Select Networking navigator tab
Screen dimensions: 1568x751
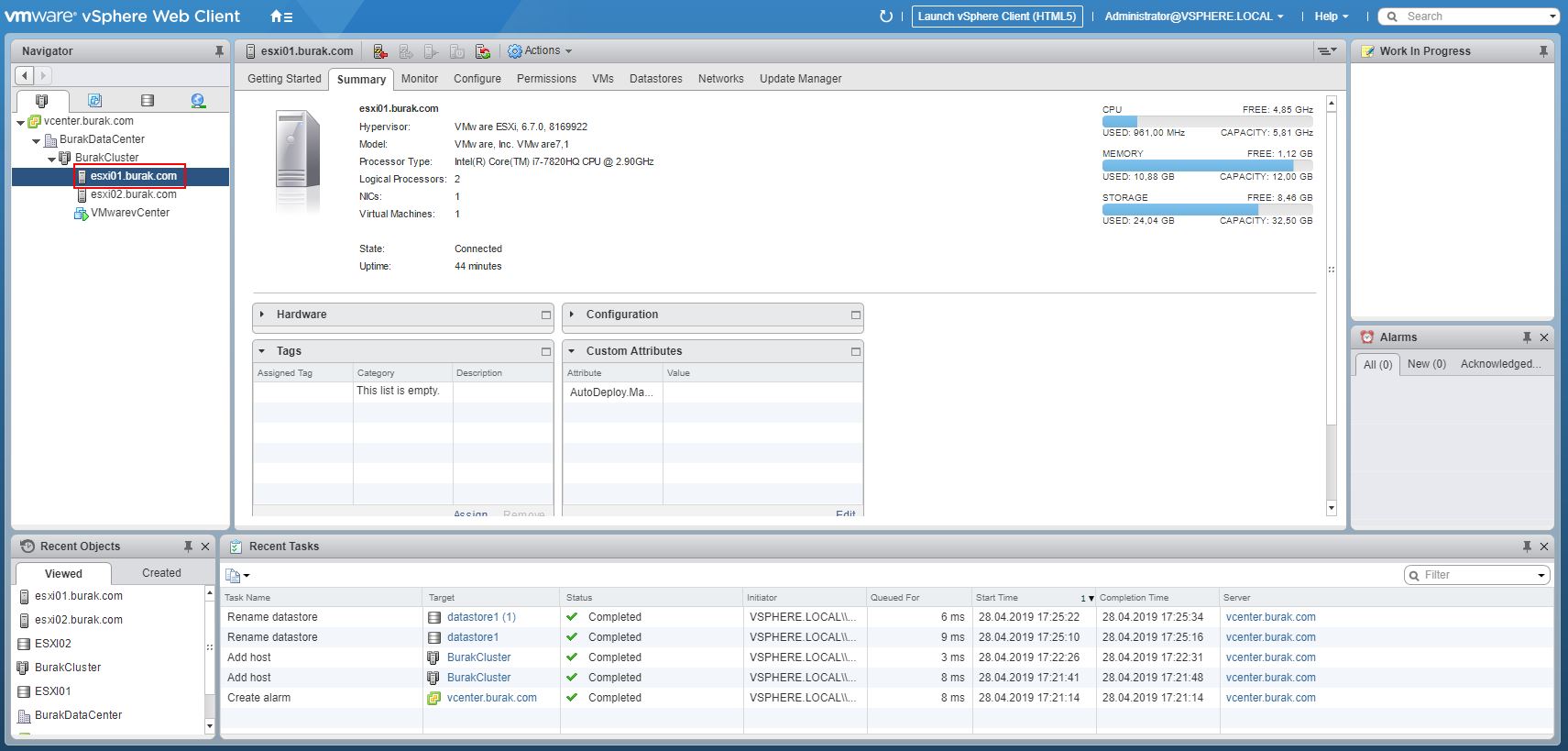(198, 101)
